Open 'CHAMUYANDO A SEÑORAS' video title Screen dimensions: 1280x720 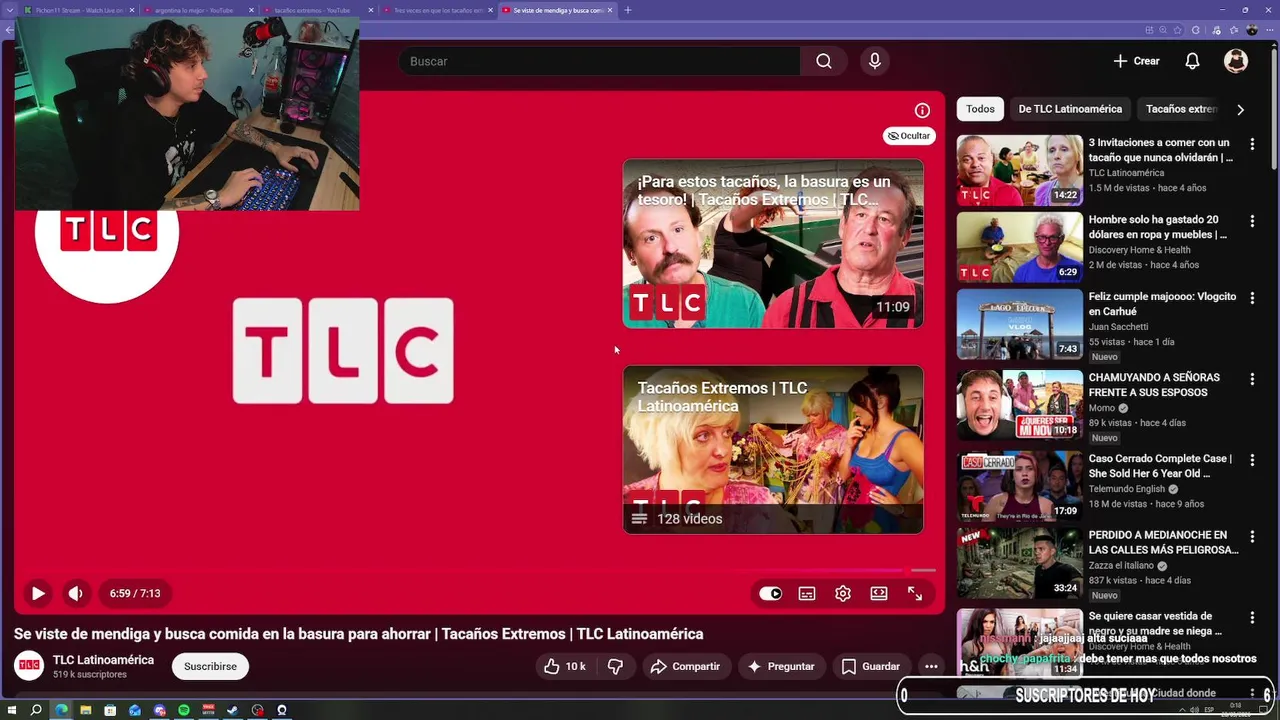tap(1154, 385)
